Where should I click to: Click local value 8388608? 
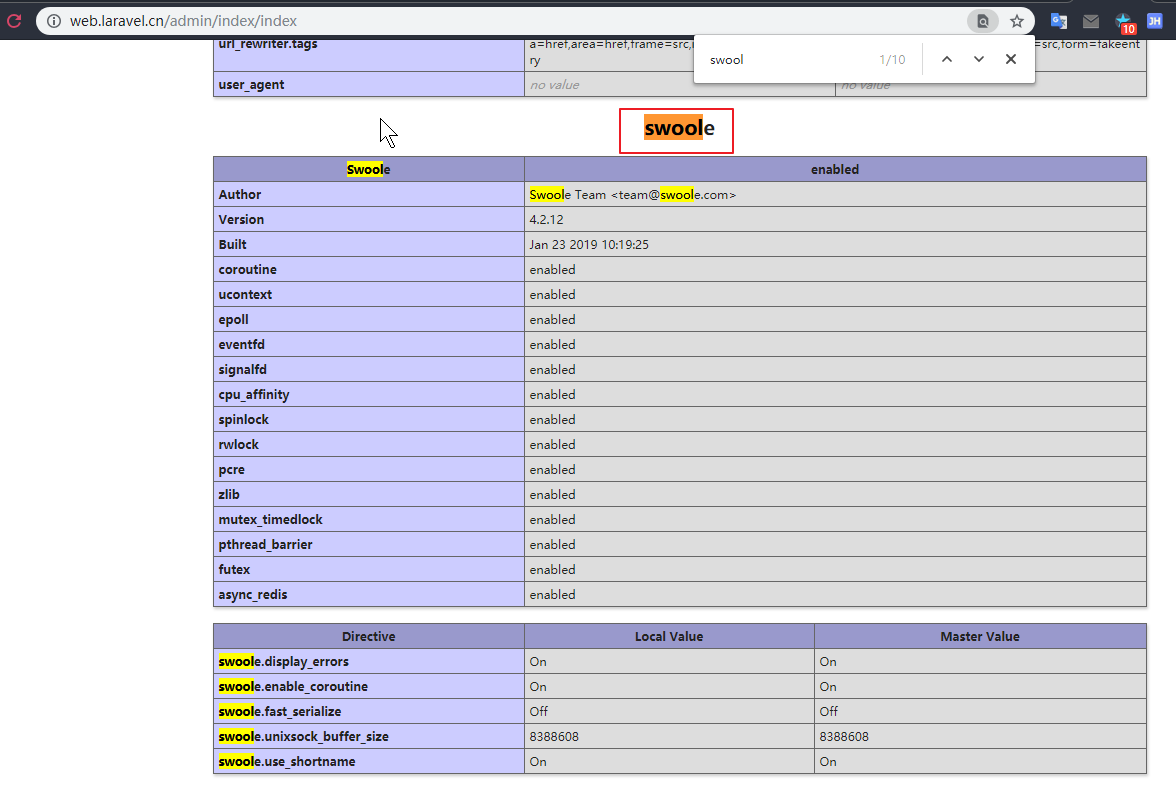[x=554, y=736]
